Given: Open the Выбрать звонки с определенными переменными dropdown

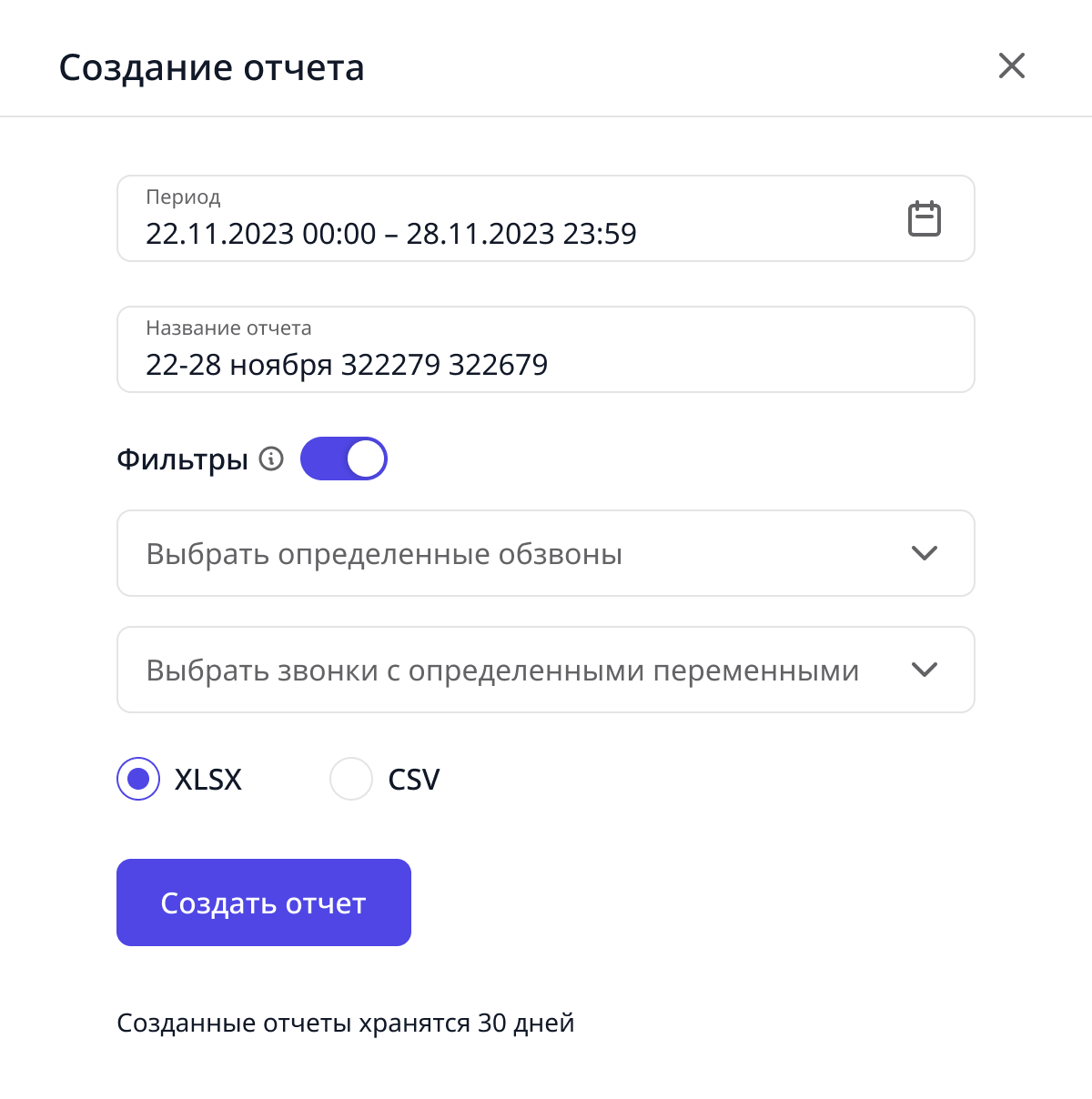Looking at the screenshot, I should tap(546, 670).
